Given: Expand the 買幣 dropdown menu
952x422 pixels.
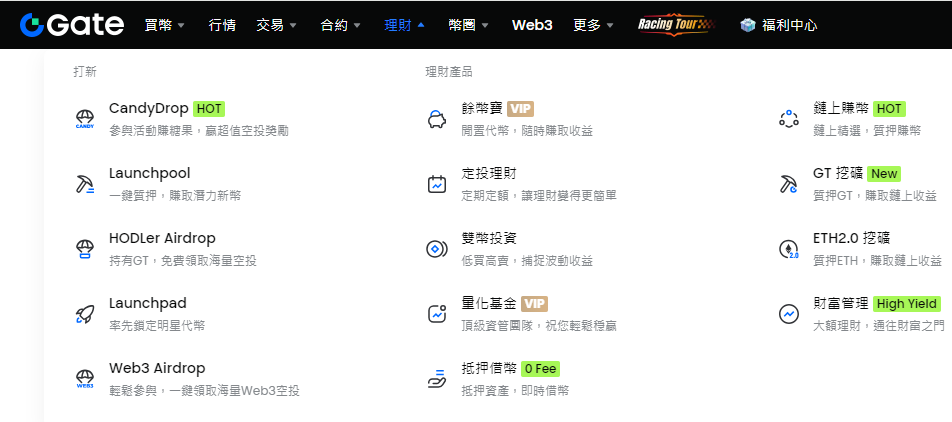Looking at the screenshot, I should (x=164, y=25).
